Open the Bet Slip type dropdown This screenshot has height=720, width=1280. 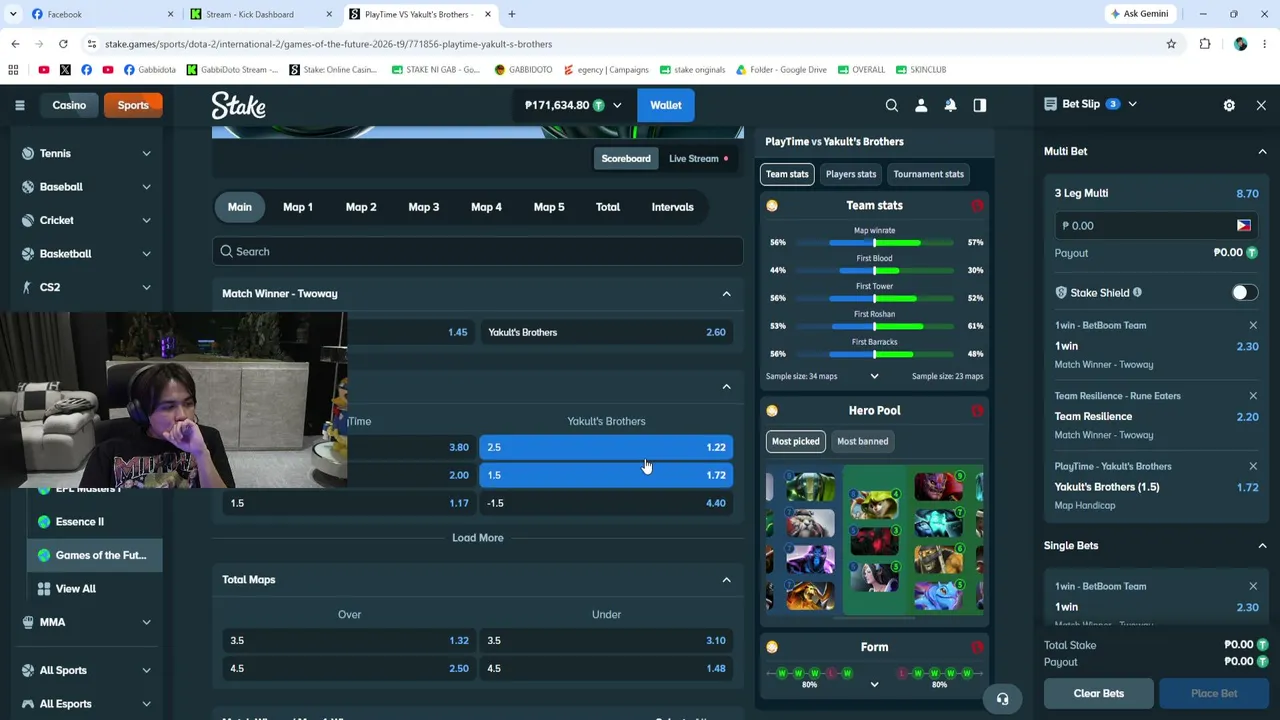[x=1132, y=104]
